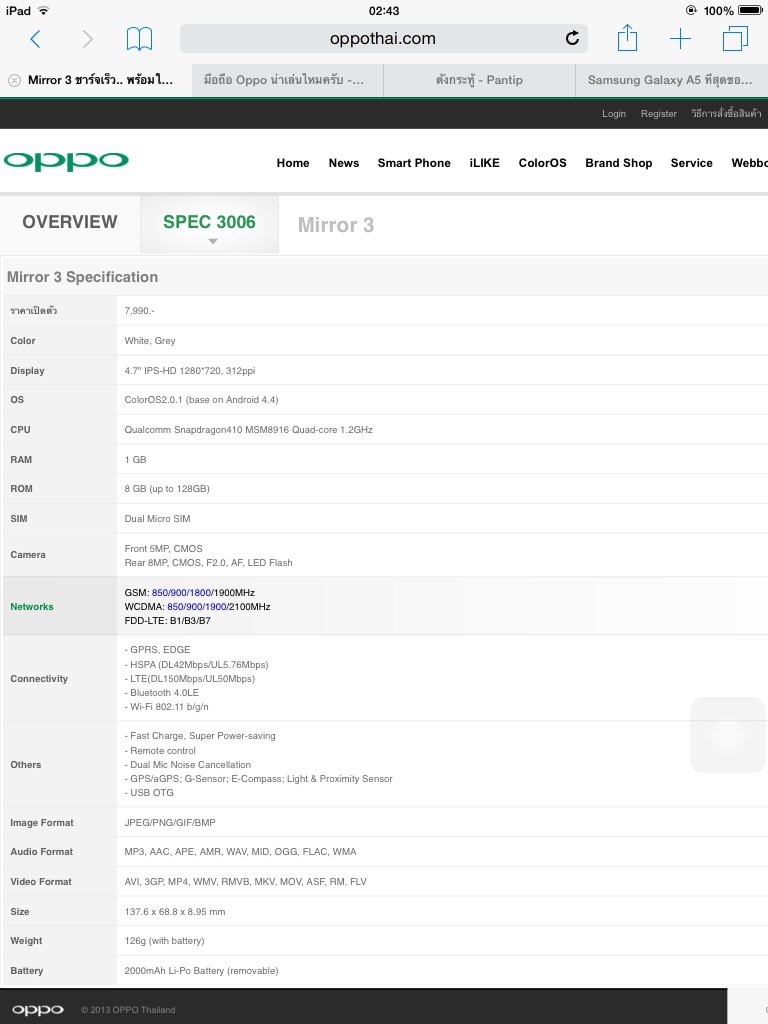This screenshot has height=1024, width=768.
Task: Select Qualcomm Snapdragon410 CPU value
Action: (248, 430)
